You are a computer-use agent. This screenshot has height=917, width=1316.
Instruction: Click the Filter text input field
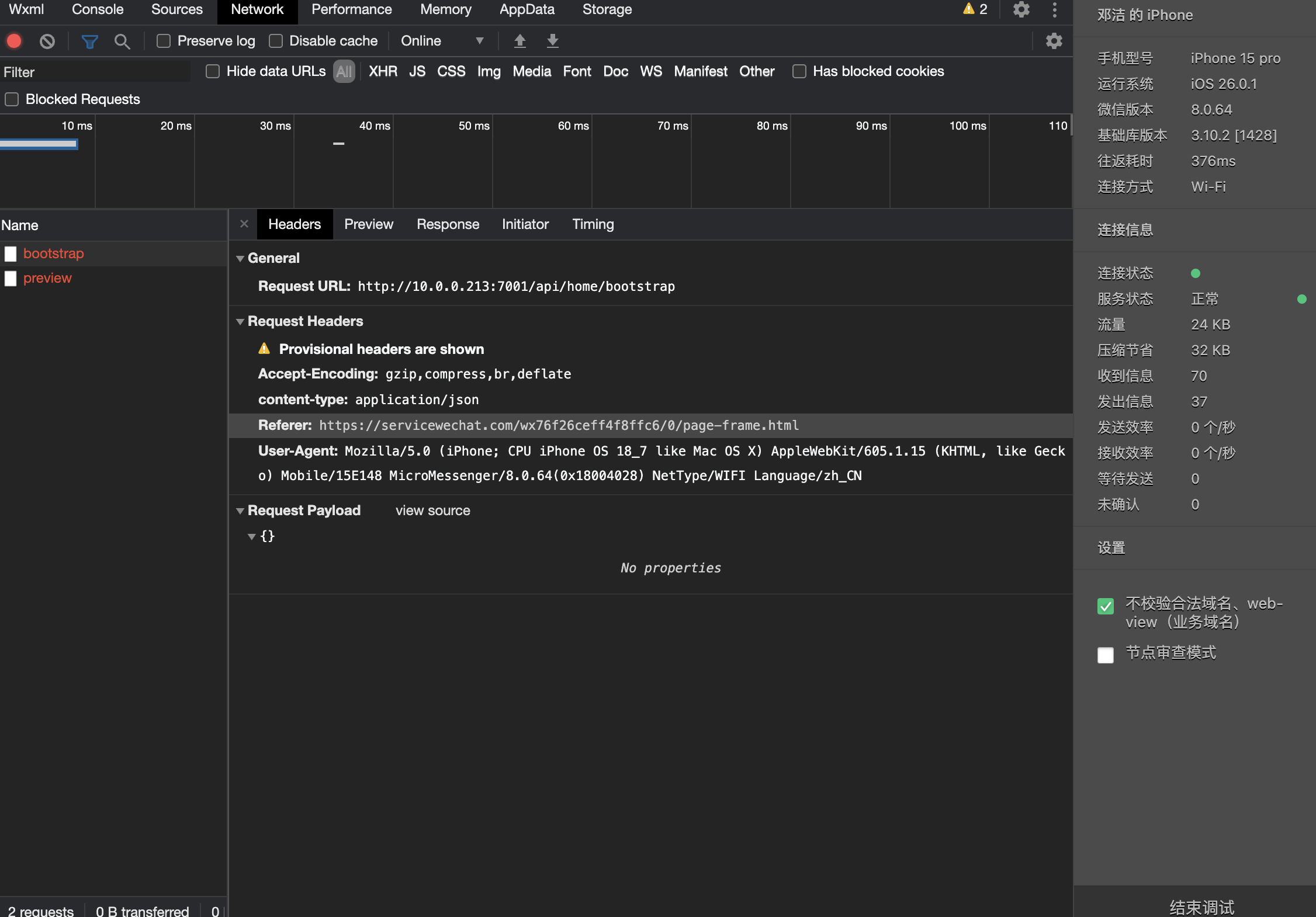pyautogui.click(x=95, y=72)
